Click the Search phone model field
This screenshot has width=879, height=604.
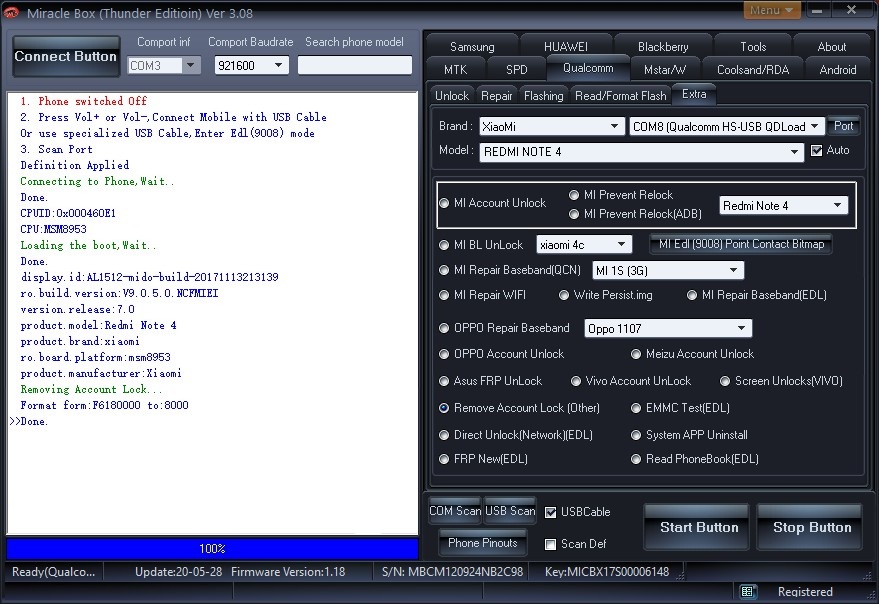(x=354, y=65)
